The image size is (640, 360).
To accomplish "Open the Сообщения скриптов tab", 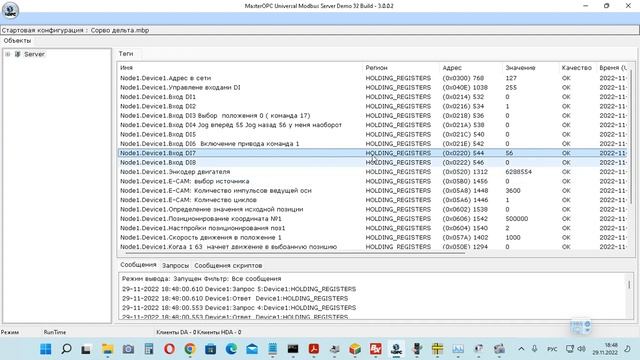I will coord(228,265).
